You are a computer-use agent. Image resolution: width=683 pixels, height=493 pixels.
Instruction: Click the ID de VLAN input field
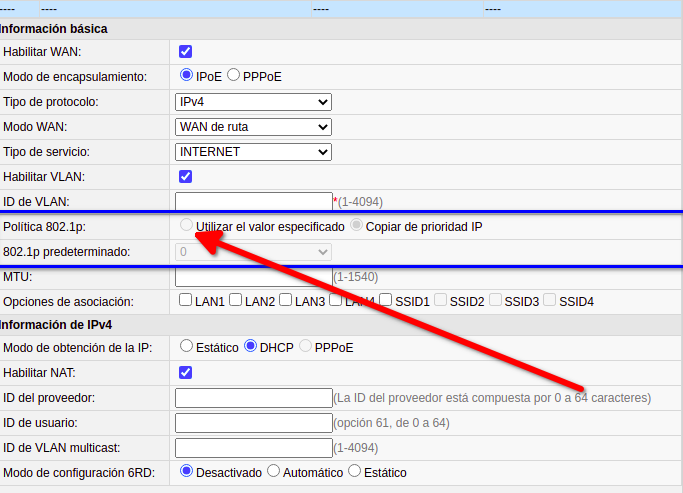[x=253, y=201]
